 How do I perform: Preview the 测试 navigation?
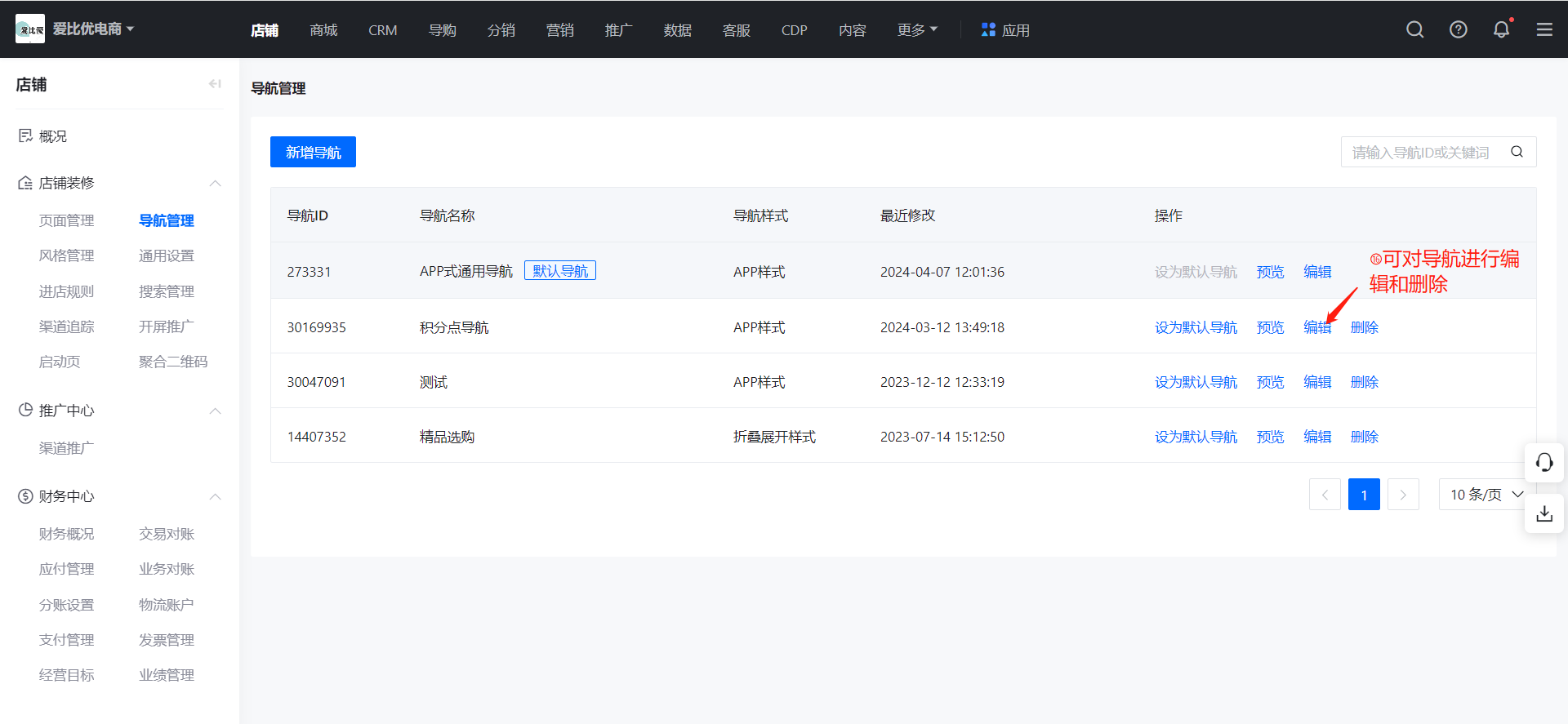click(1270, 382)
